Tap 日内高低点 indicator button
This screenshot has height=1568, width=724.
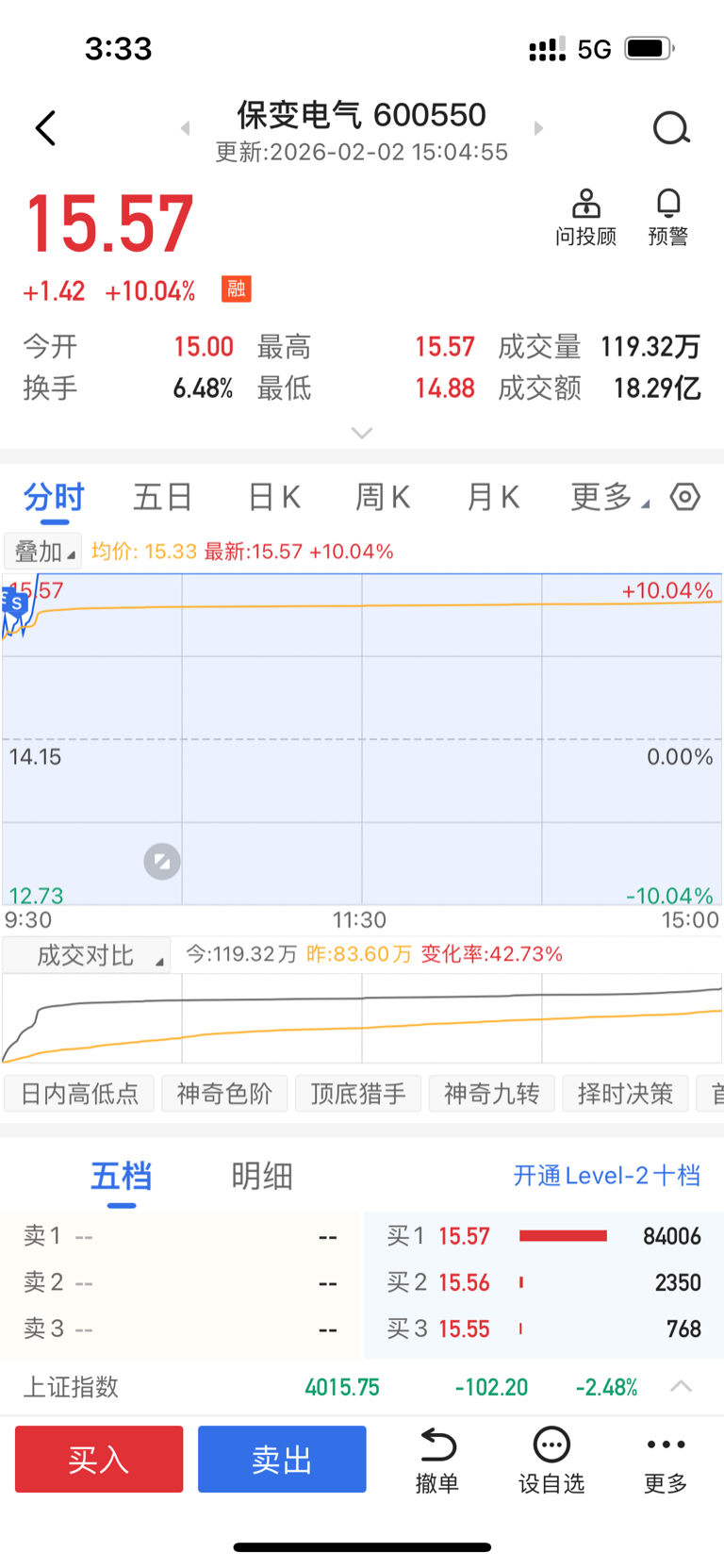coord(79,1094)
